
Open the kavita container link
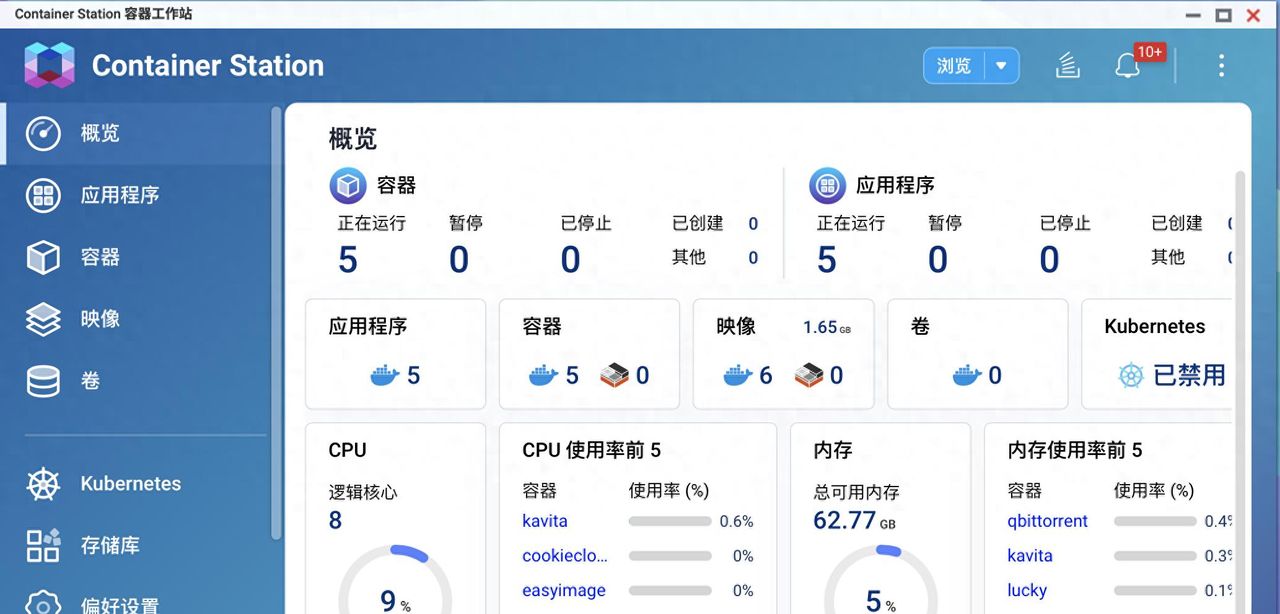544,521
